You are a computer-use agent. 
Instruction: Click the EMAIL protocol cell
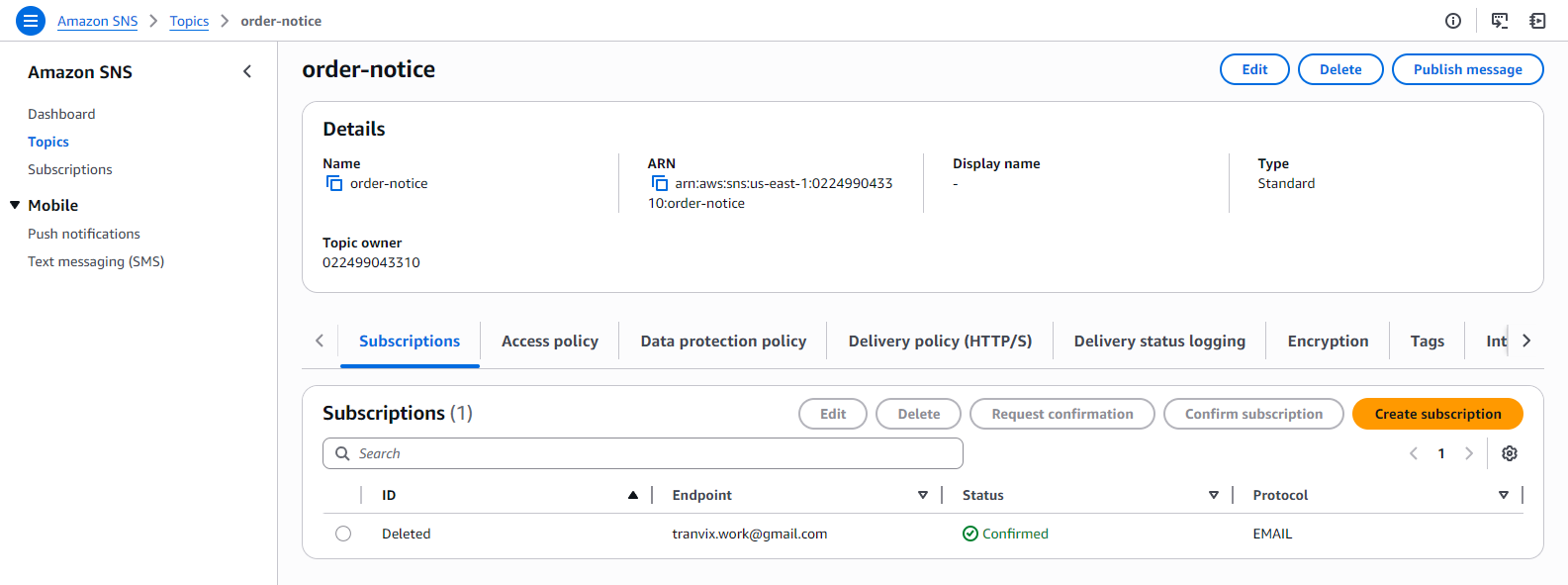tap(1272, 534)
